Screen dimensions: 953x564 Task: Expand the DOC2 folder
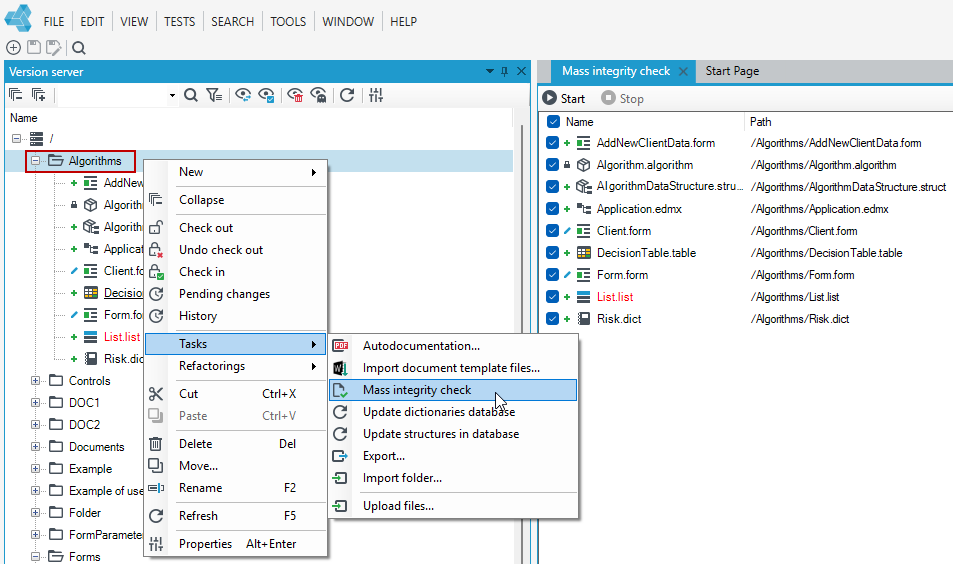(x=35, y=425)
